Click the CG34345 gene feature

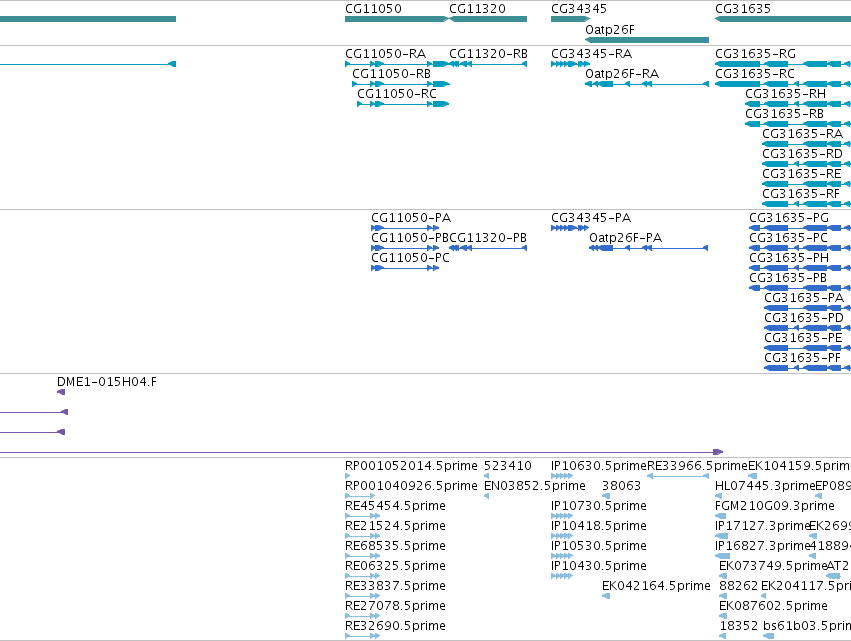point(570,19)
